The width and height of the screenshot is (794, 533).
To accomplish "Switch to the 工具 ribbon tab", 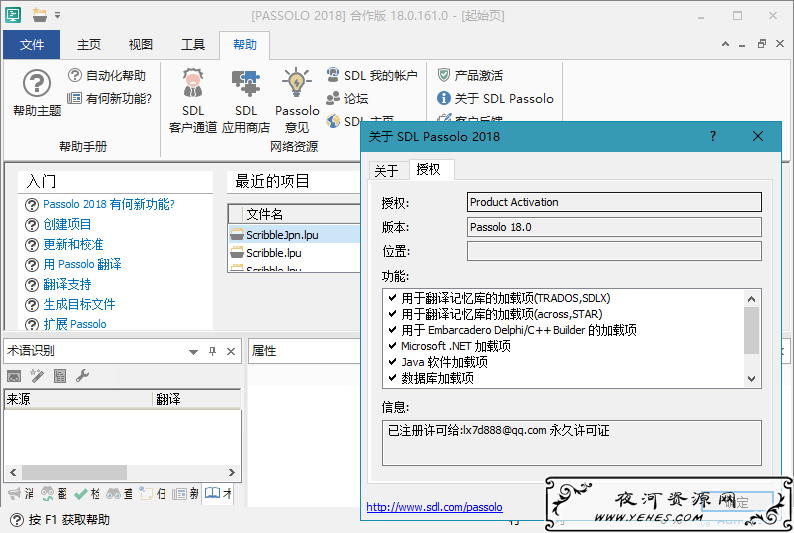I will (193, 45).
